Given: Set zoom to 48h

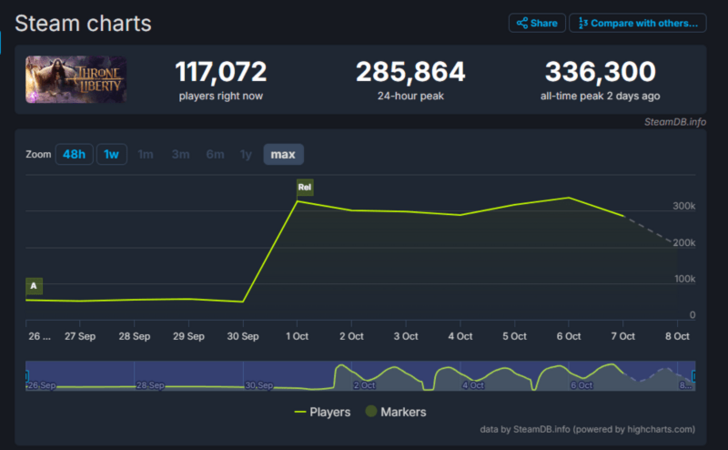Looking at the screenshot, I should pyautogui.click(x=74, y=154).
